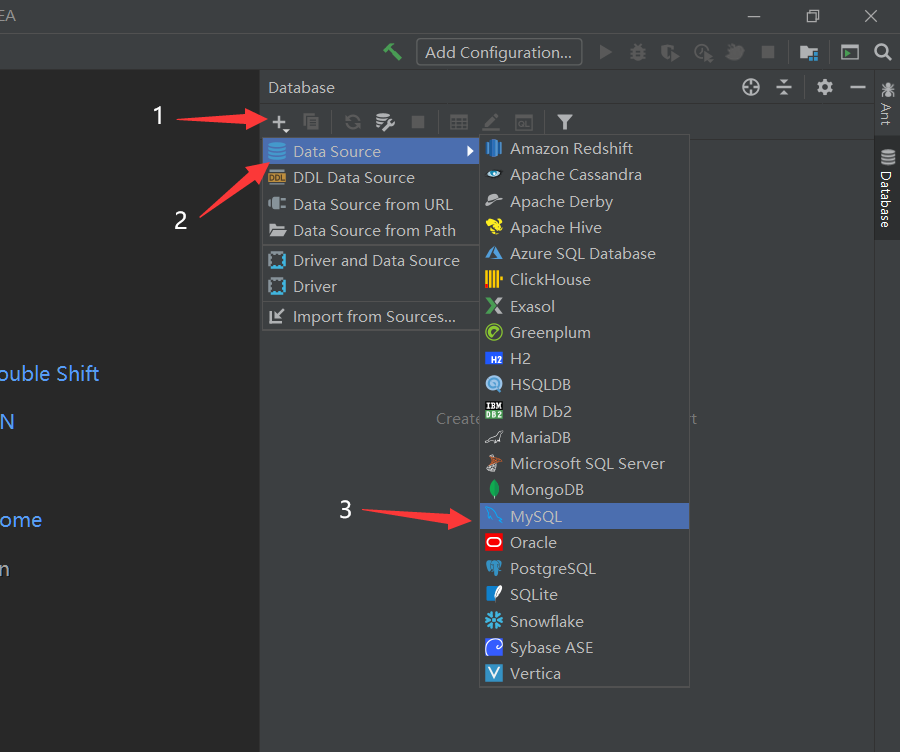Open the query console QL icon
Screen dimensions: 900x752
(x=523, y=122)
